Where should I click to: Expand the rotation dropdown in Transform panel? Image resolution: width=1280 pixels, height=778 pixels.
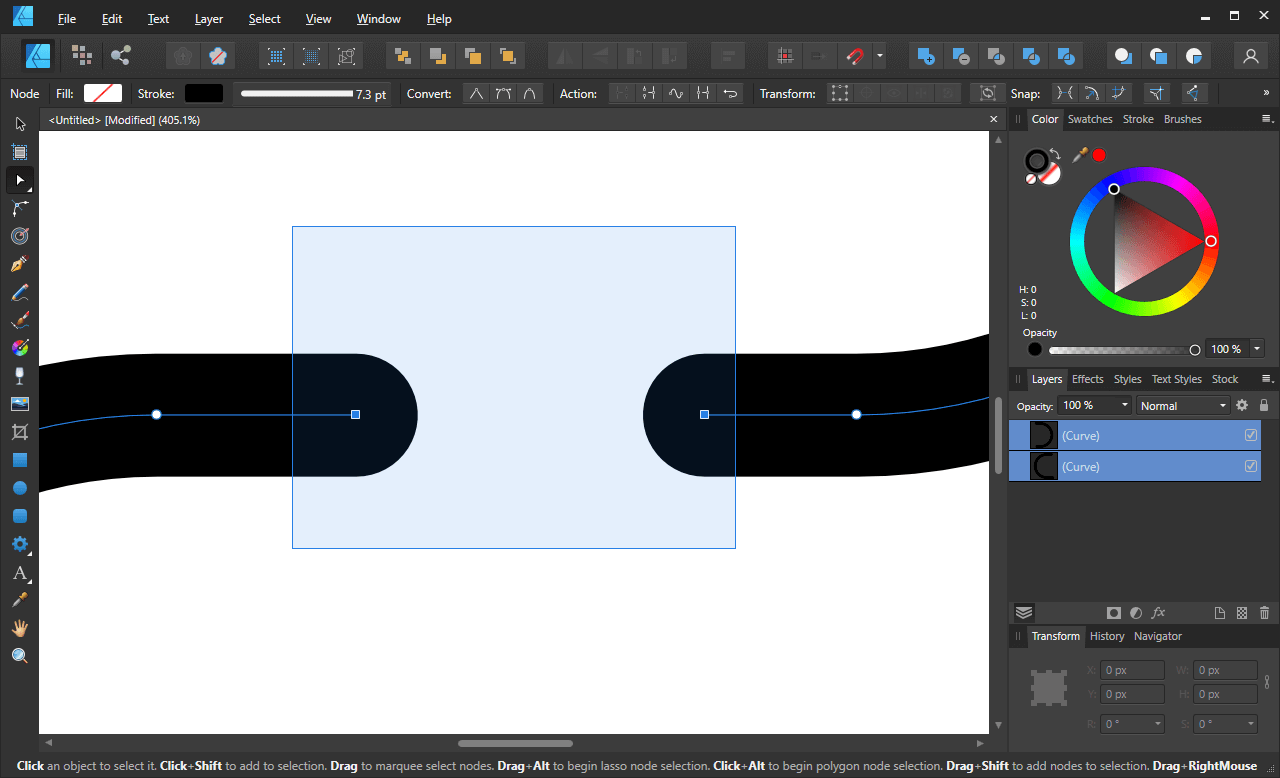pyautogui.click(x=1159, y=723)
